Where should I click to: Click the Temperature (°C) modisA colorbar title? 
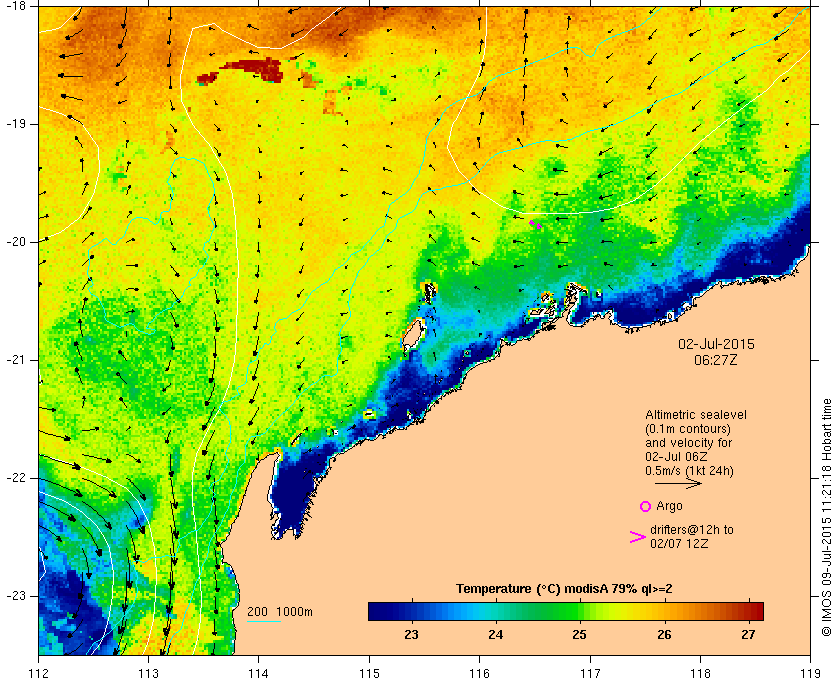pos(564,589)
